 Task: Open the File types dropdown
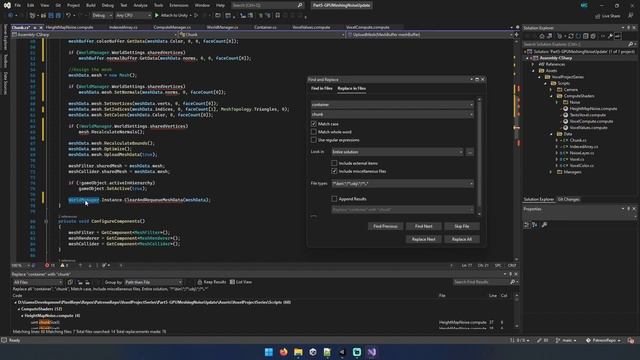click(402, 184)
